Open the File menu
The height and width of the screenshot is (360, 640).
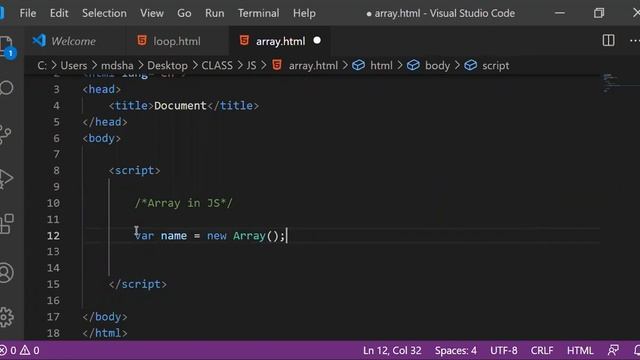pos(28,13)
